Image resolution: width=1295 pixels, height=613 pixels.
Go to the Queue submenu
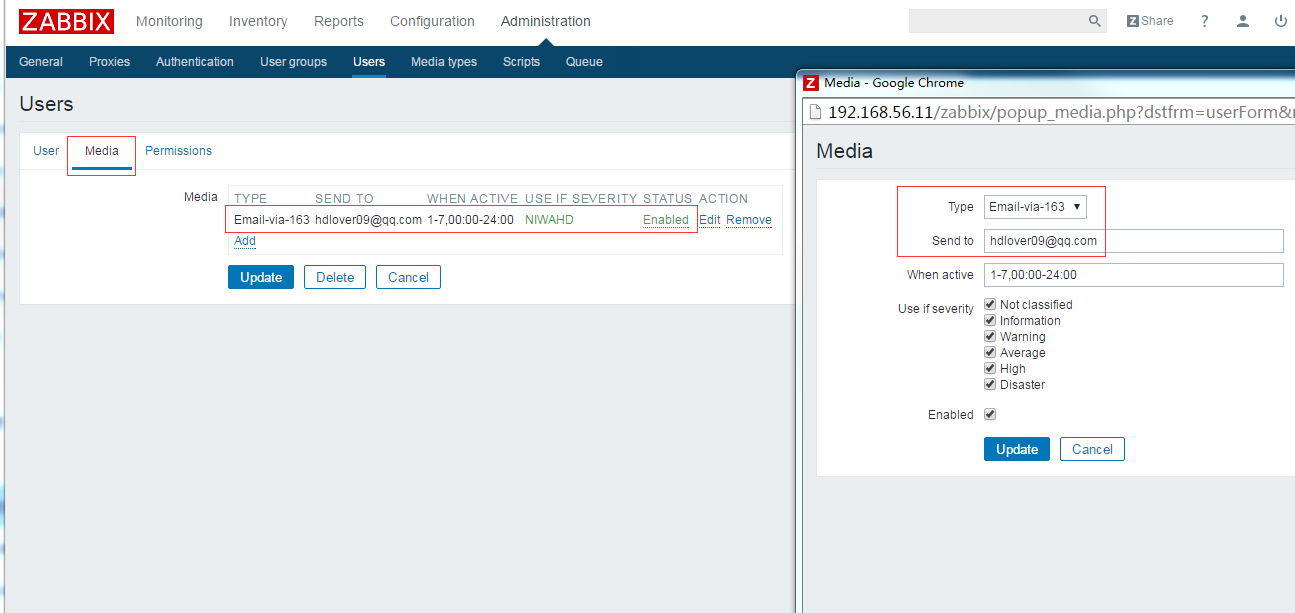(584, 62)
